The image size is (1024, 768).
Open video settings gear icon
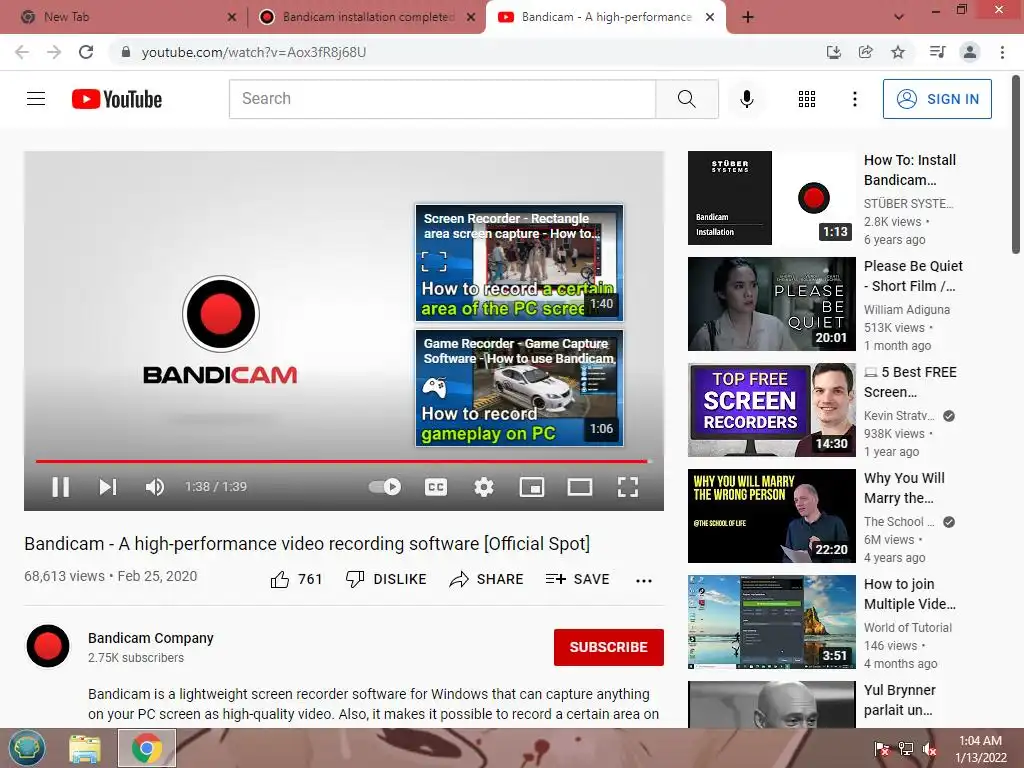coord(484,487)
